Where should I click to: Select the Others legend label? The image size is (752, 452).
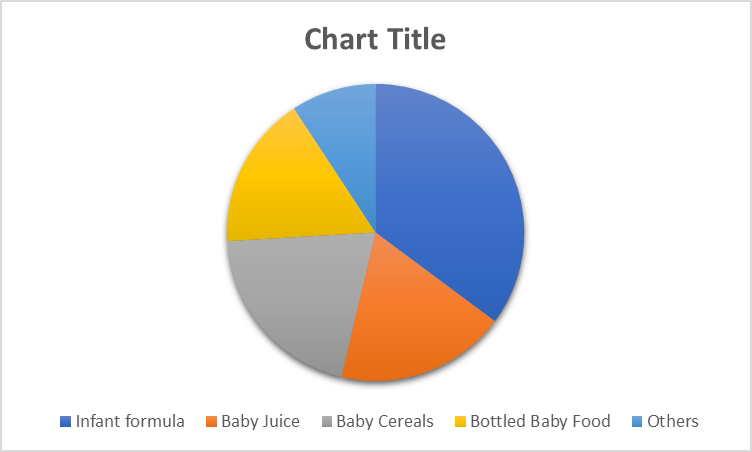(673, 422)
